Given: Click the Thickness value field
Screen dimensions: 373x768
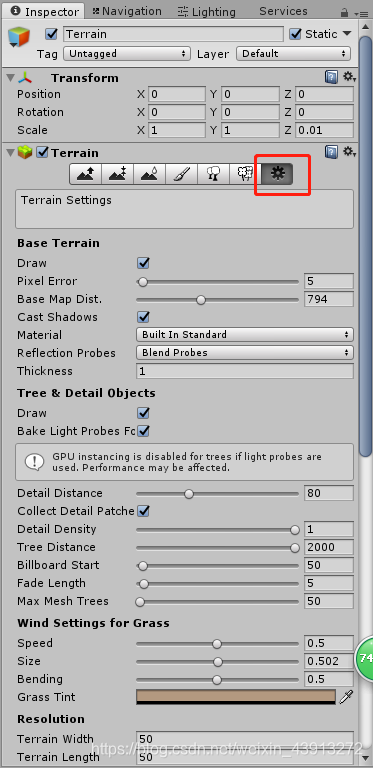Looking at the screenshot, I should pyautogui.click(x=244, y=371).
